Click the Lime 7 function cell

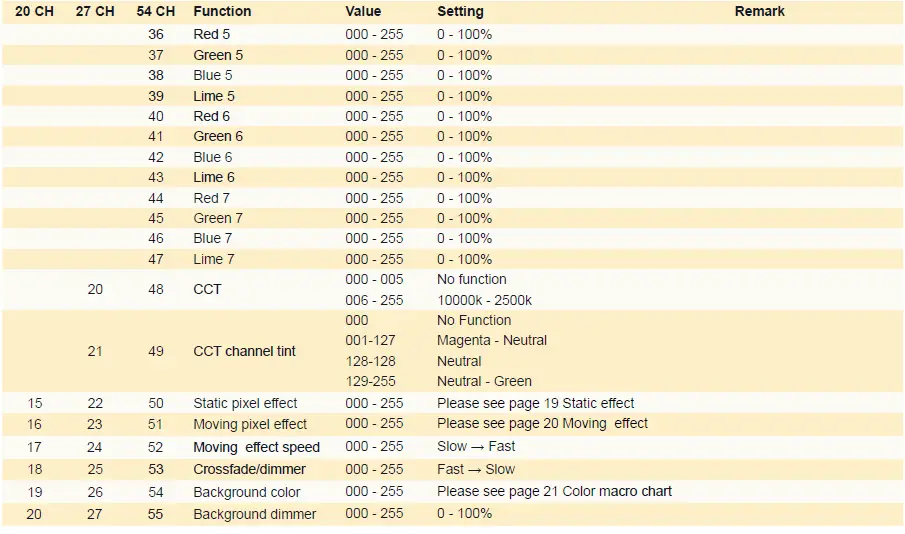coord(214,259)
